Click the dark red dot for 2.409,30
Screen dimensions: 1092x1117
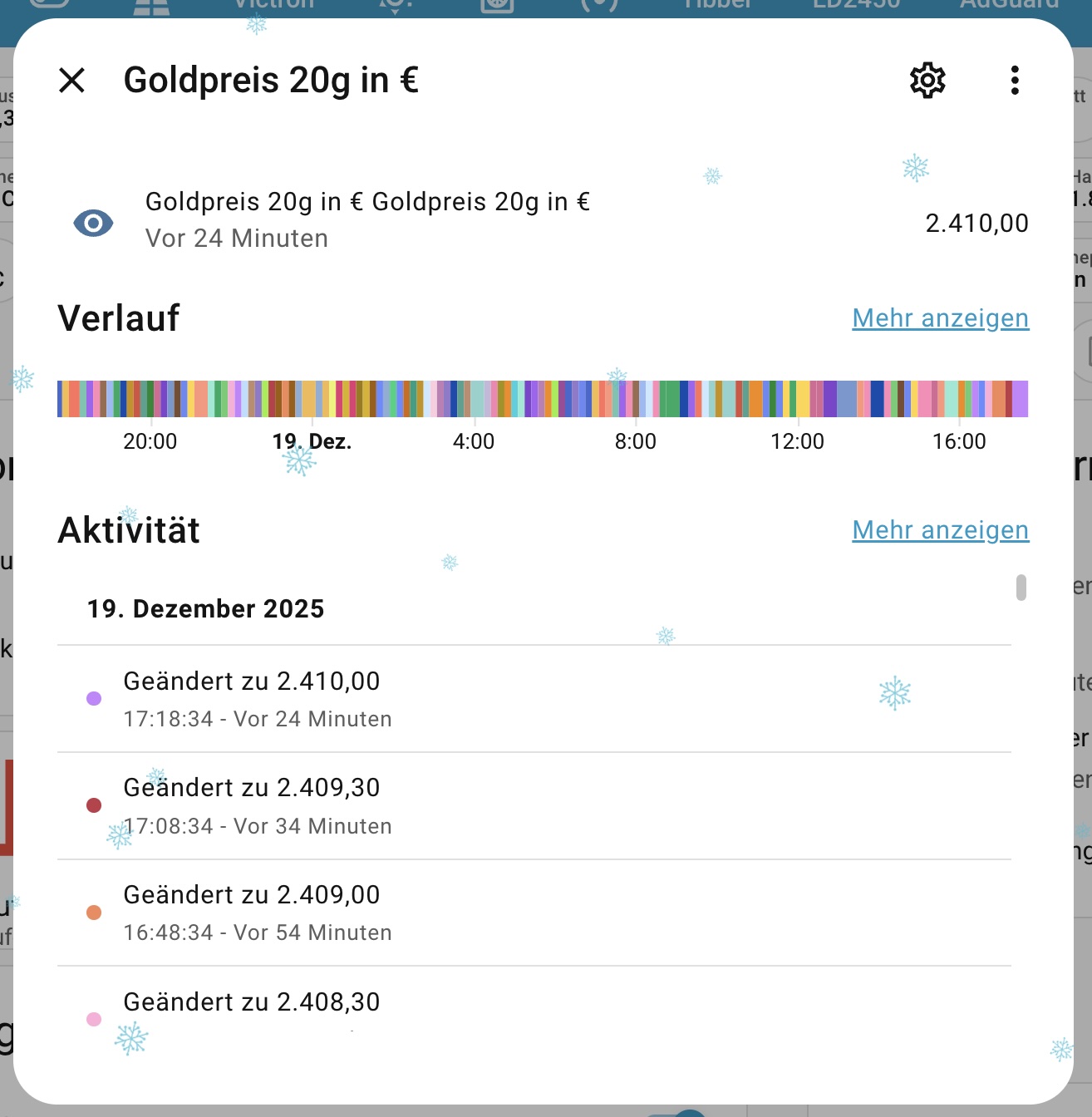(94, 805)
